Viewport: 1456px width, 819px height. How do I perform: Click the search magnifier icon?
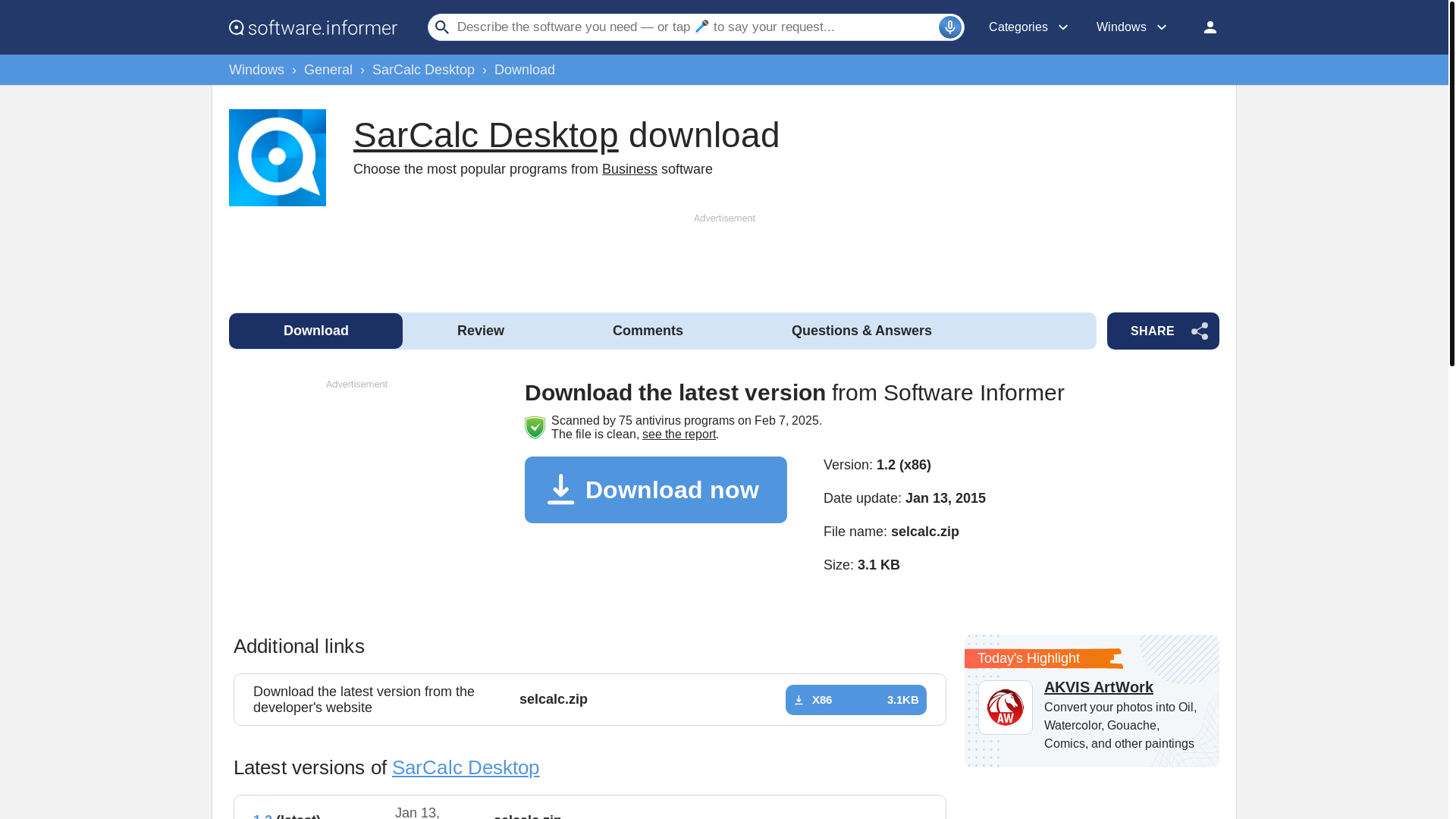(442, 27)
